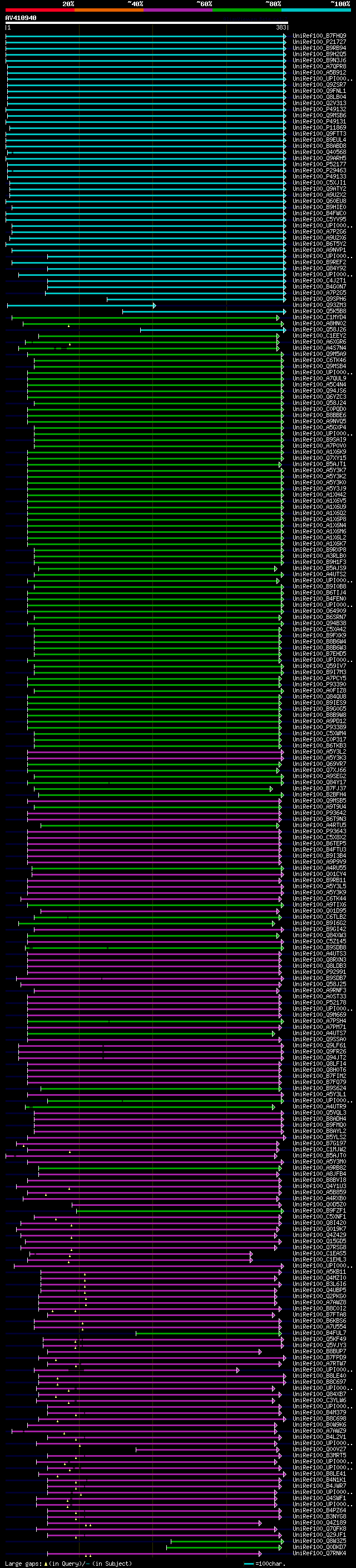Open hit UniRef100_Q9FNL1

pos(319,91)
